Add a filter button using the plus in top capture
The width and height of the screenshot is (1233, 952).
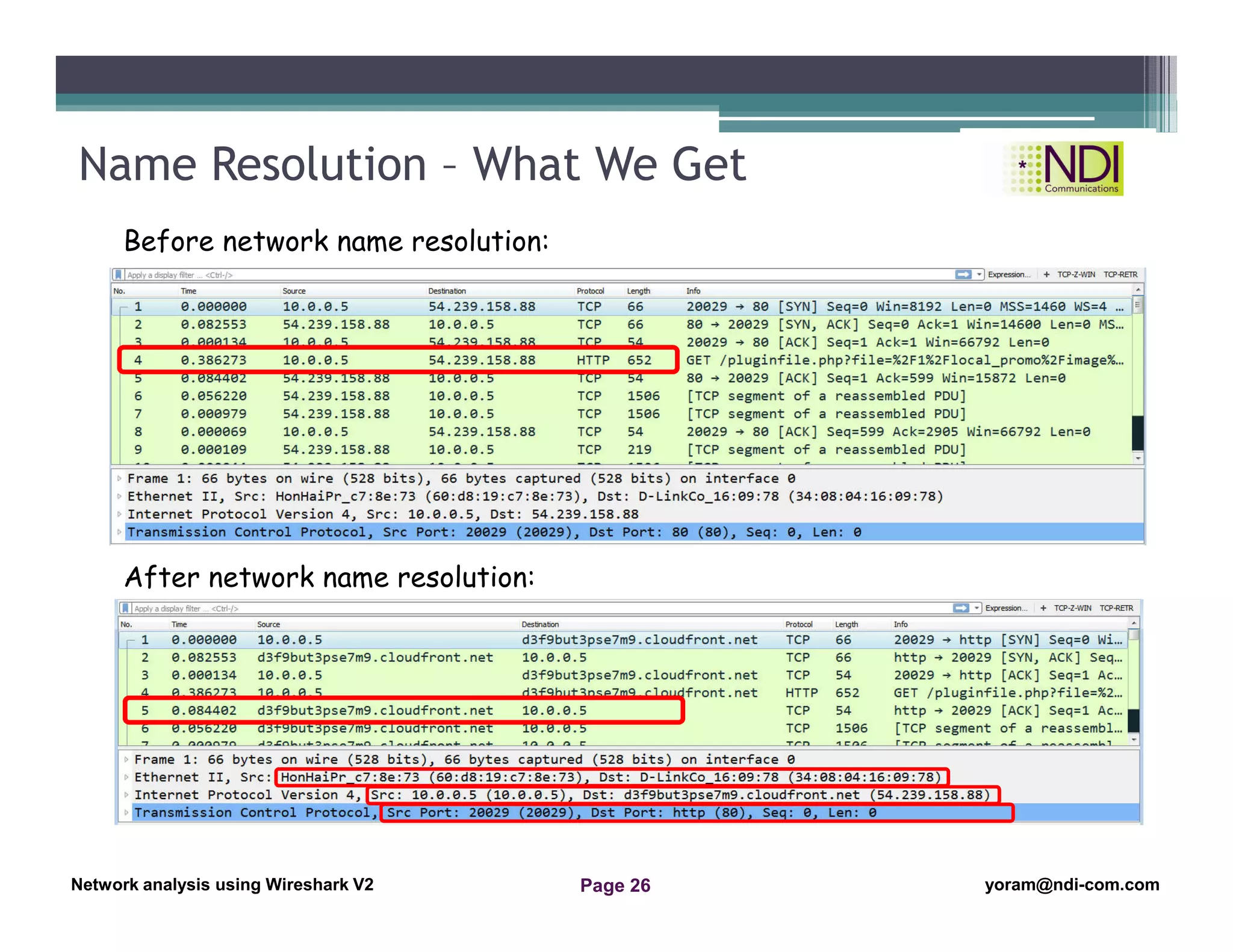tap(1046, 274)
